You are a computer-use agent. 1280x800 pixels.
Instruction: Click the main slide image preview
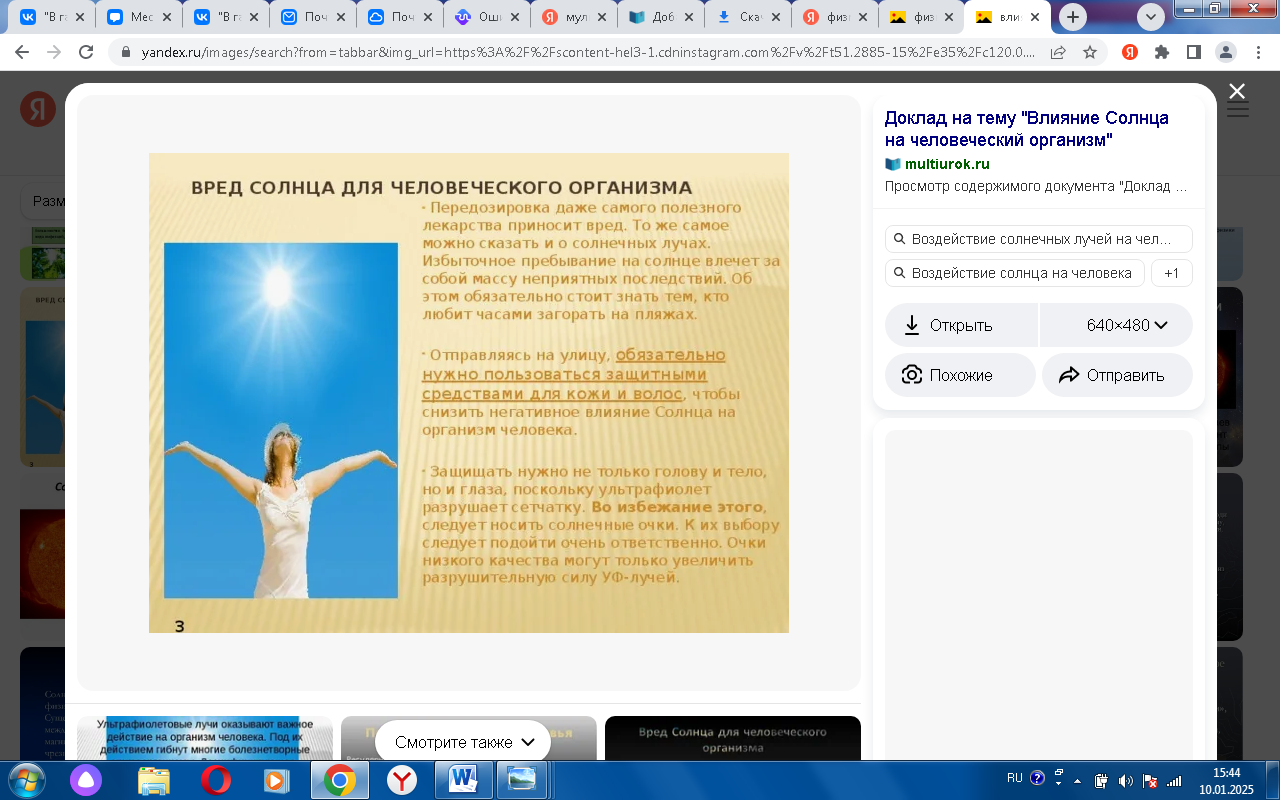click(469, 393)
